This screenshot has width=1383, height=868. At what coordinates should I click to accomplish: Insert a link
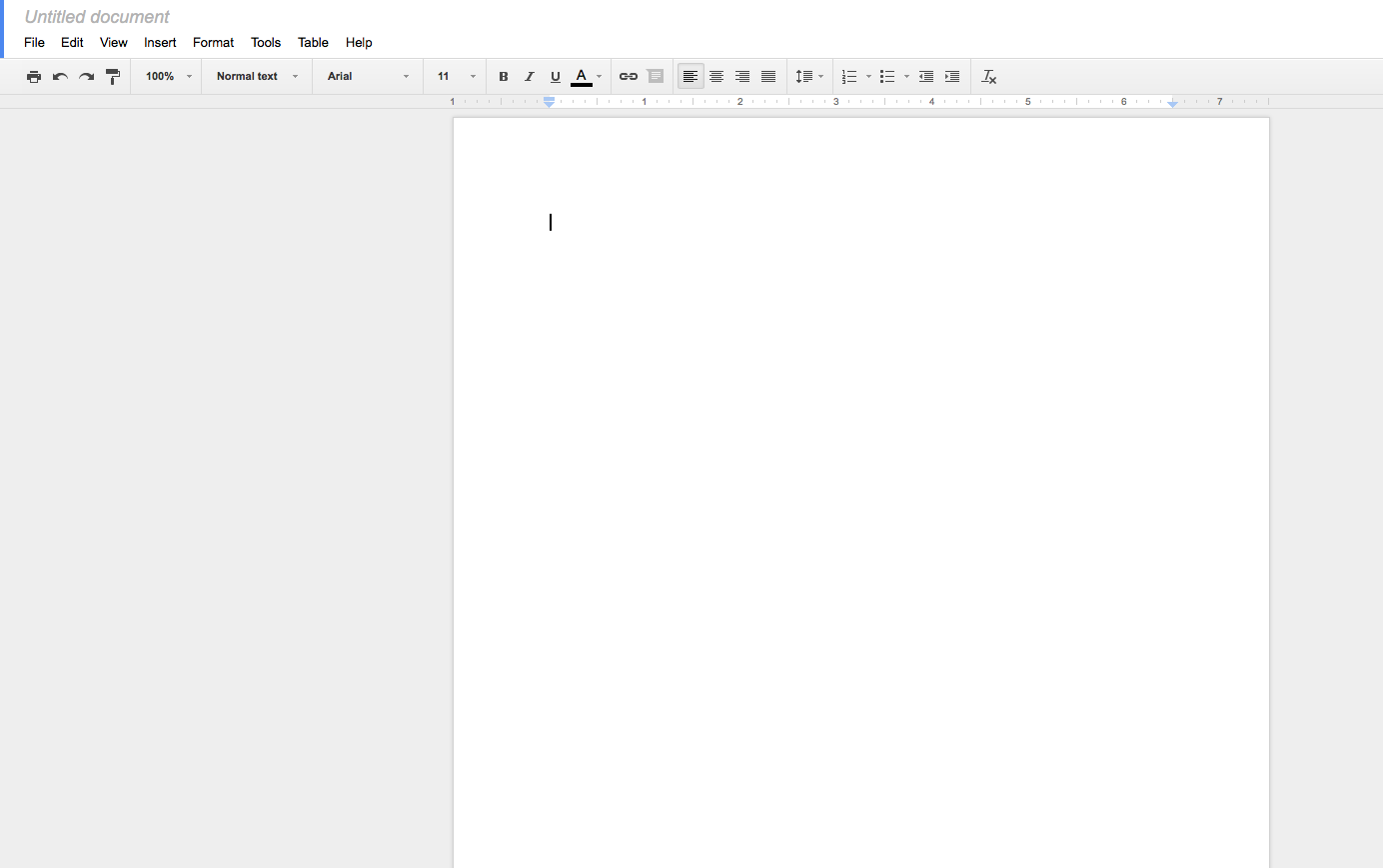point(628,76)
